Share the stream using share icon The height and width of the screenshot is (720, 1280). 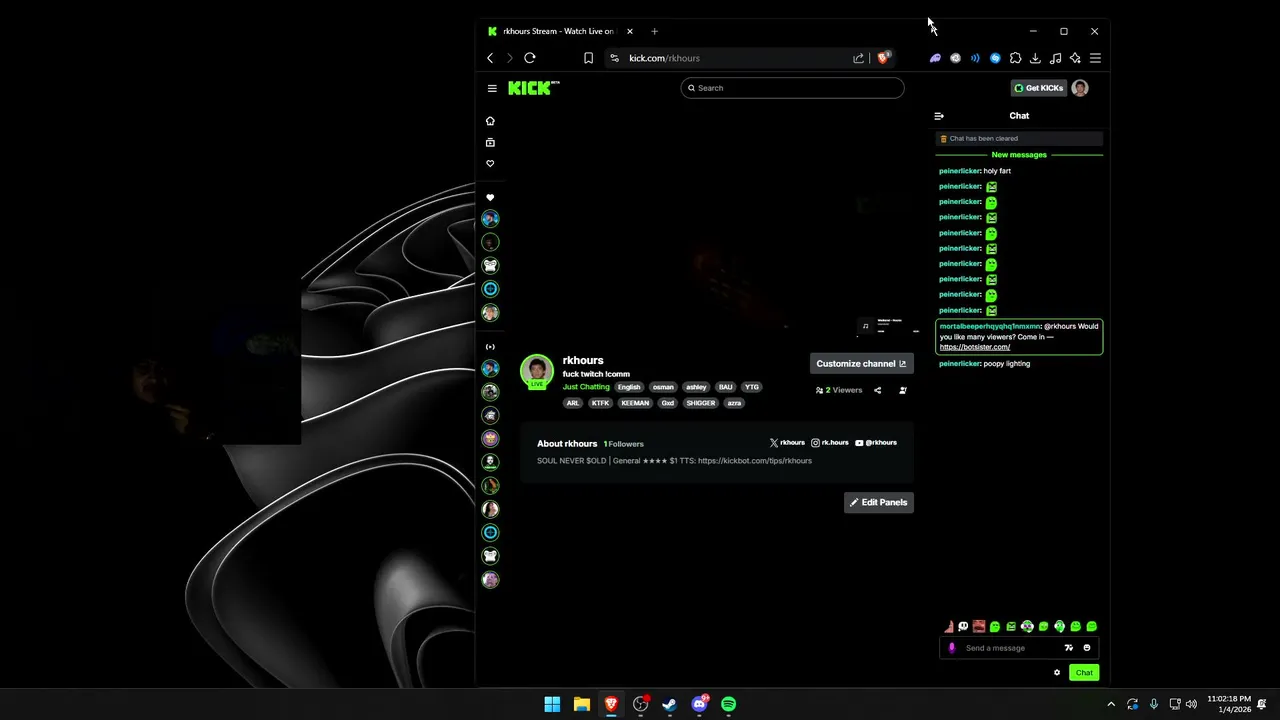click(878, 390)
